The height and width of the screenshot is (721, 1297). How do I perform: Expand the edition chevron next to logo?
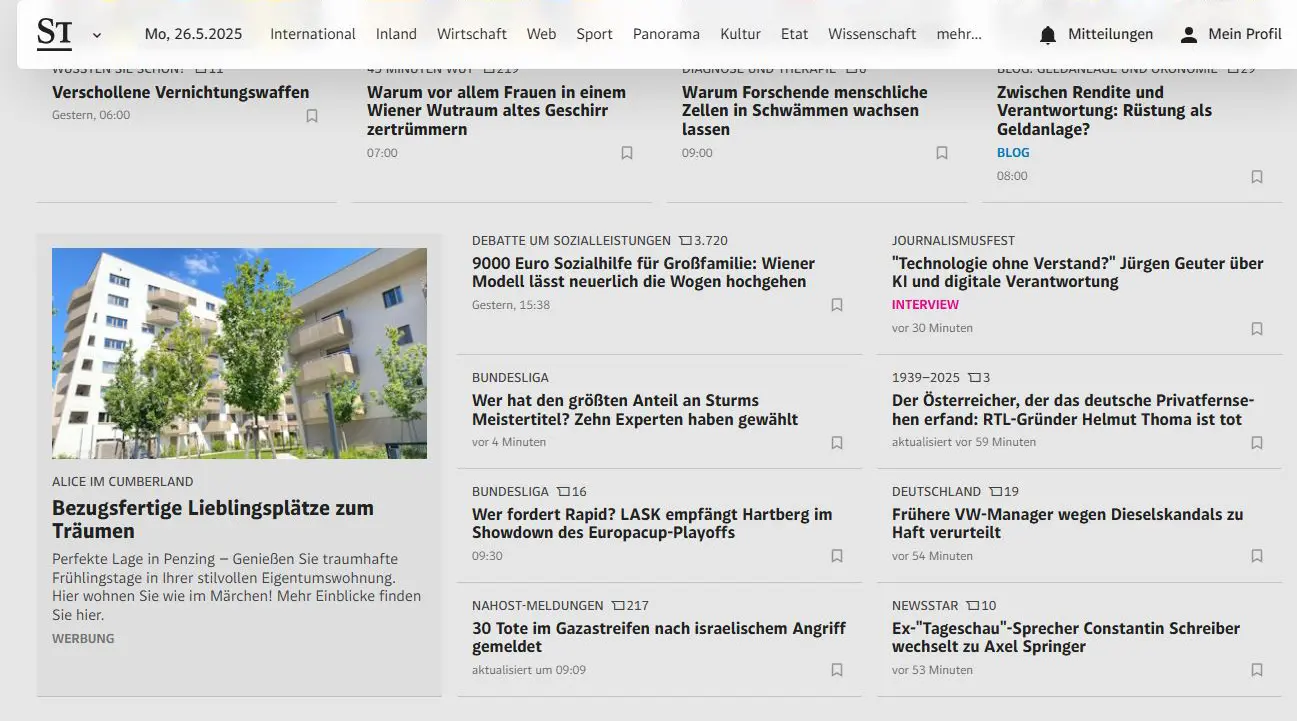(x=97, y=35)
